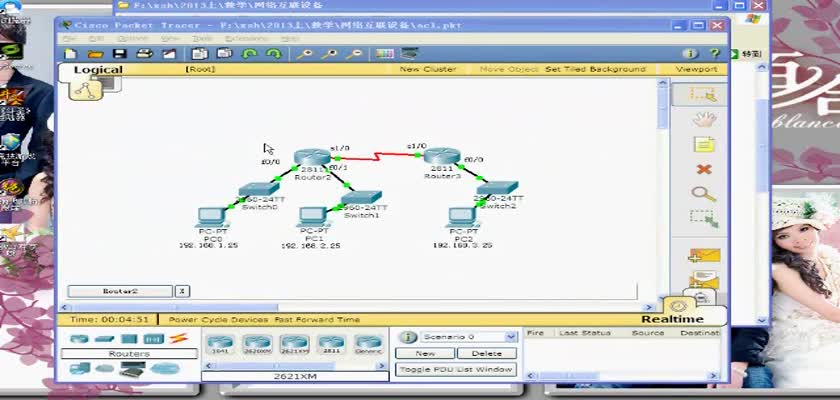Zoom out with the third magnifier icon
The height and width of the screenshot is (400, 840).
tap(354, 54)
